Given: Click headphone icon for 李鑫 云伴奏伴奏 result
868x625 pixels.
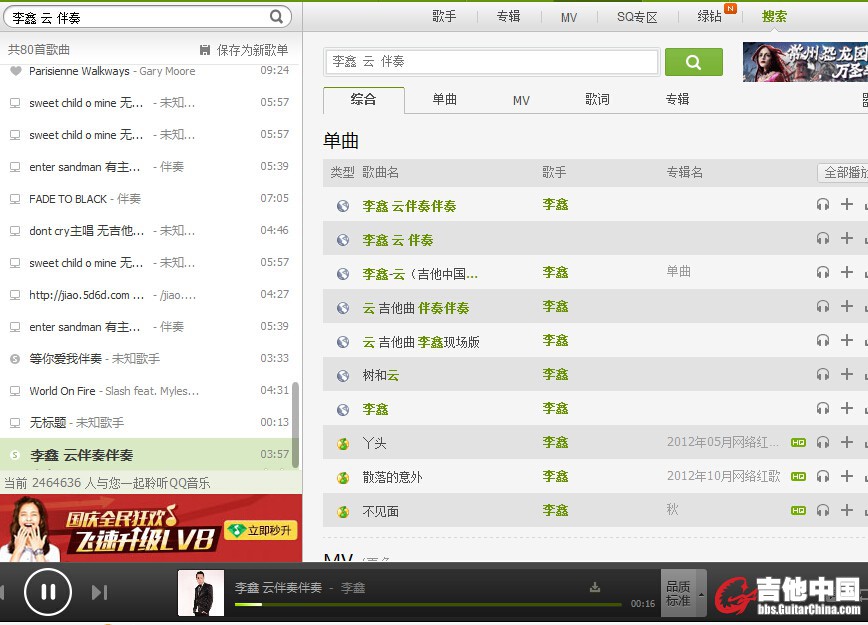Looking at the screenshot, I should (823, 205).
